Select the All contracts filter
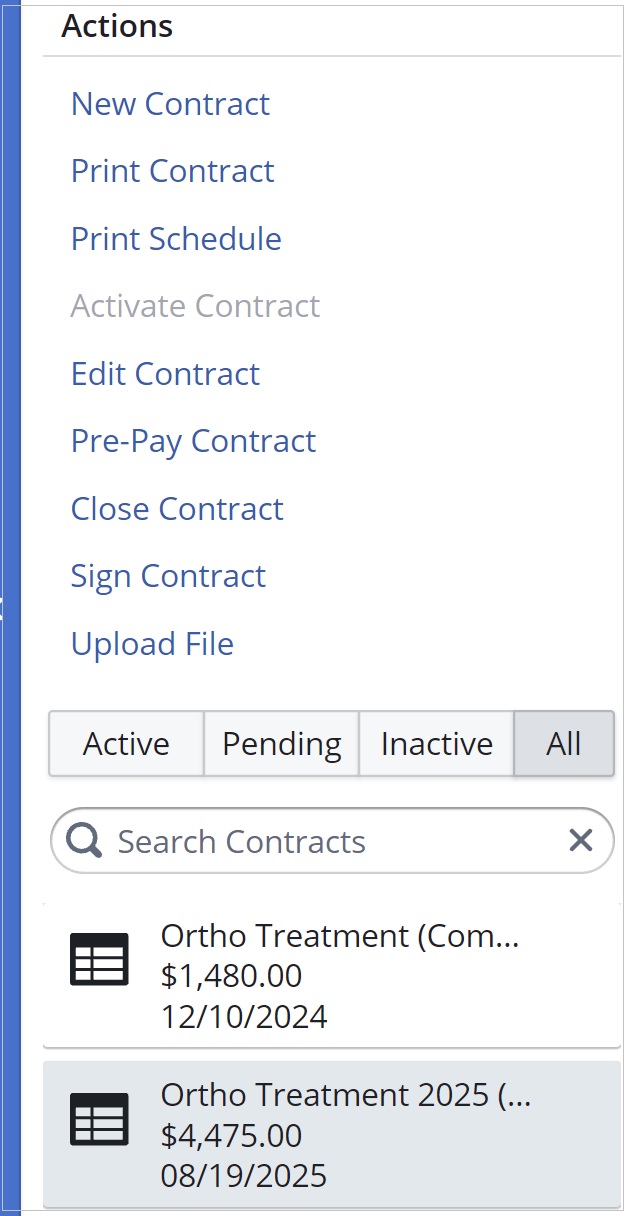626x1216 pixels. pos(563,743)
